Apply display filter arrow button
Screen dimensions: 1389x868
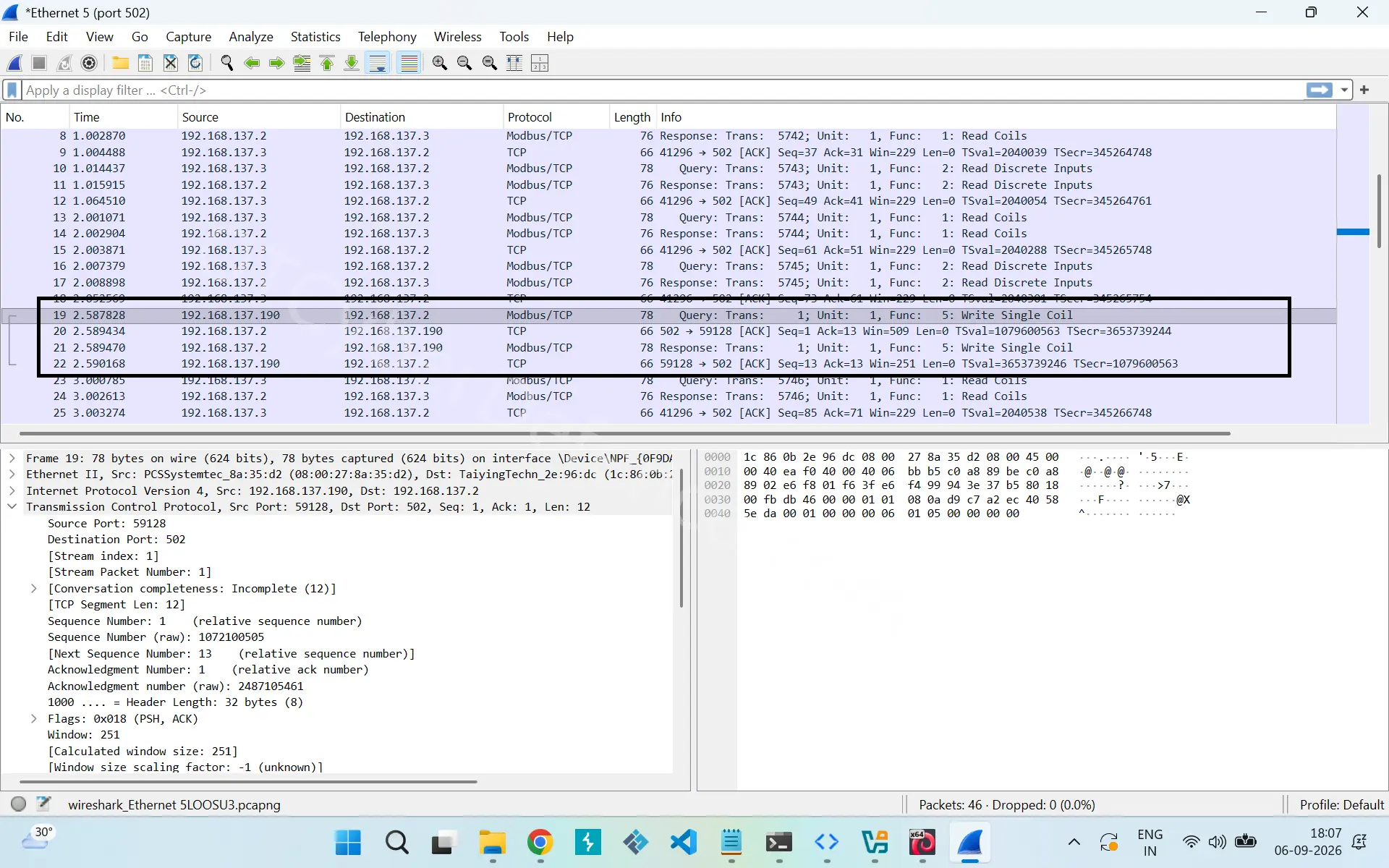[1320, 90]
